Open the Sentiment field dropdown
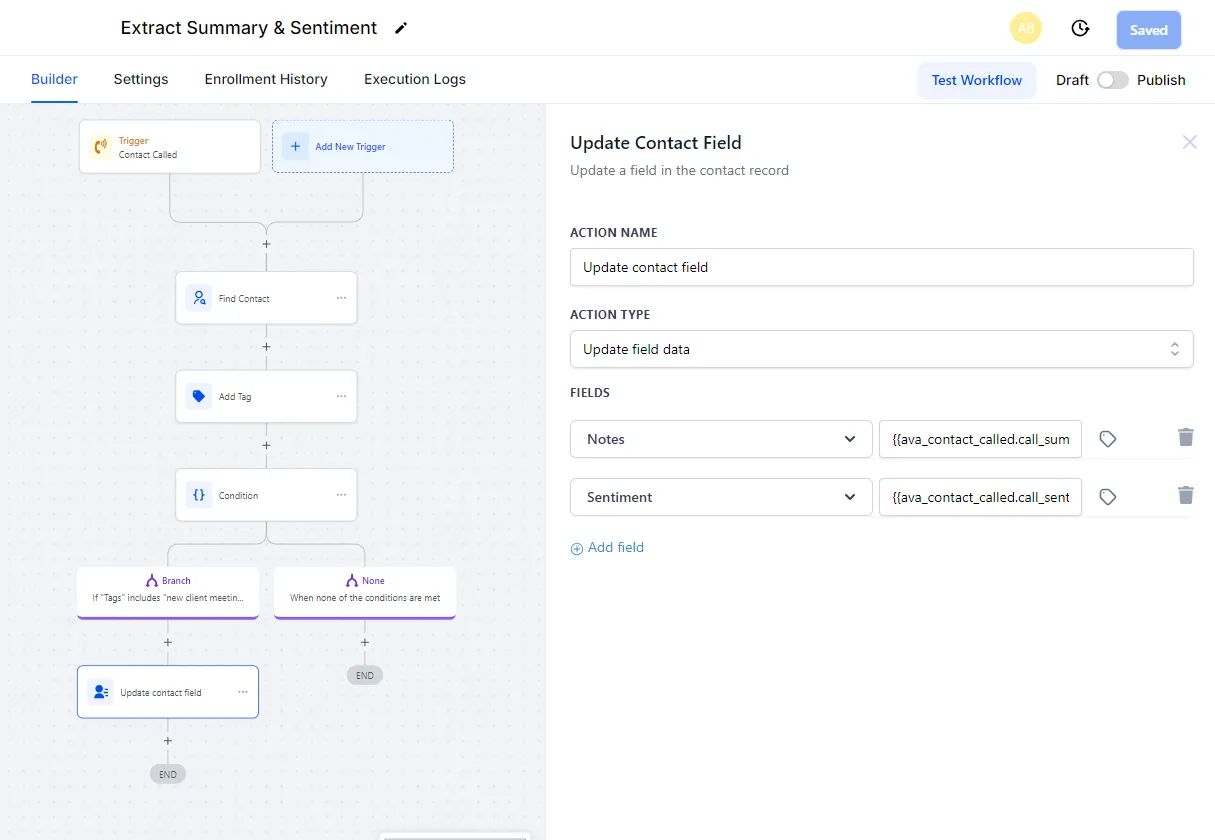Image resolution: width=1215 pixels, height=840 pixels. (x=720, y=497)
